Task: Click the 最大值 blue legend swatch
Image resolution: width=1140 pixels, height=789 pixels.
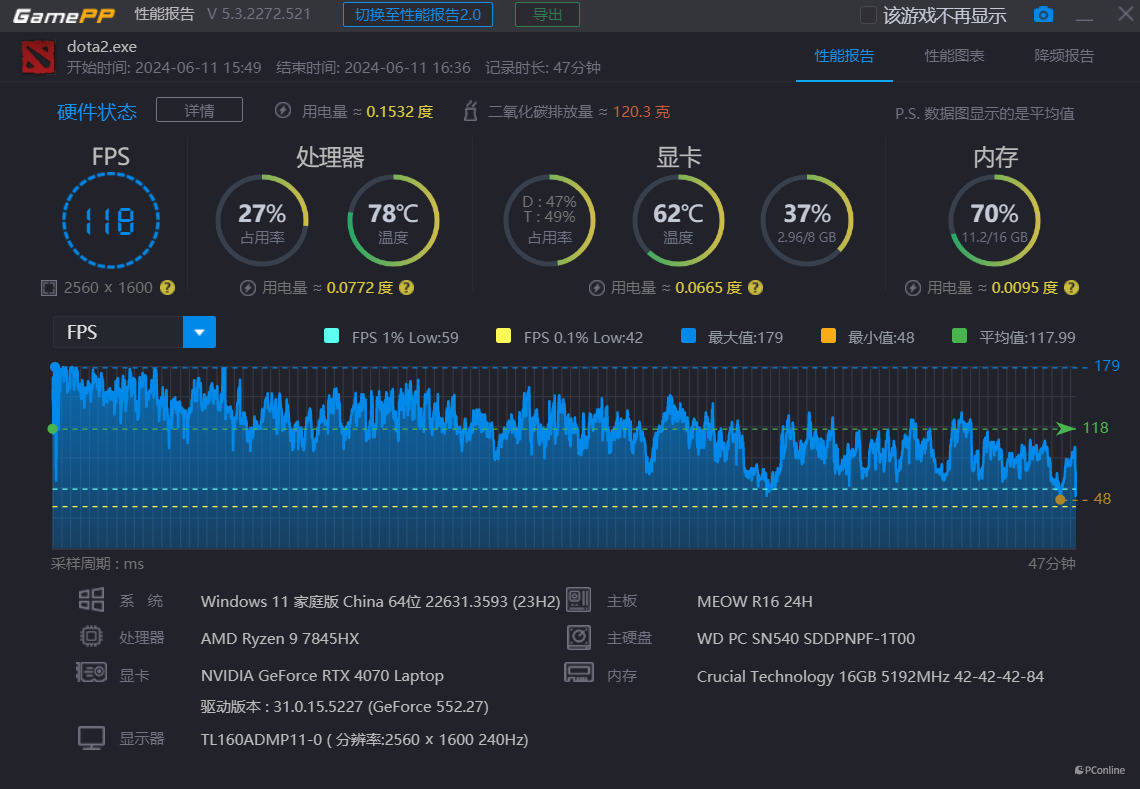Action: click(x=689, y=336)
